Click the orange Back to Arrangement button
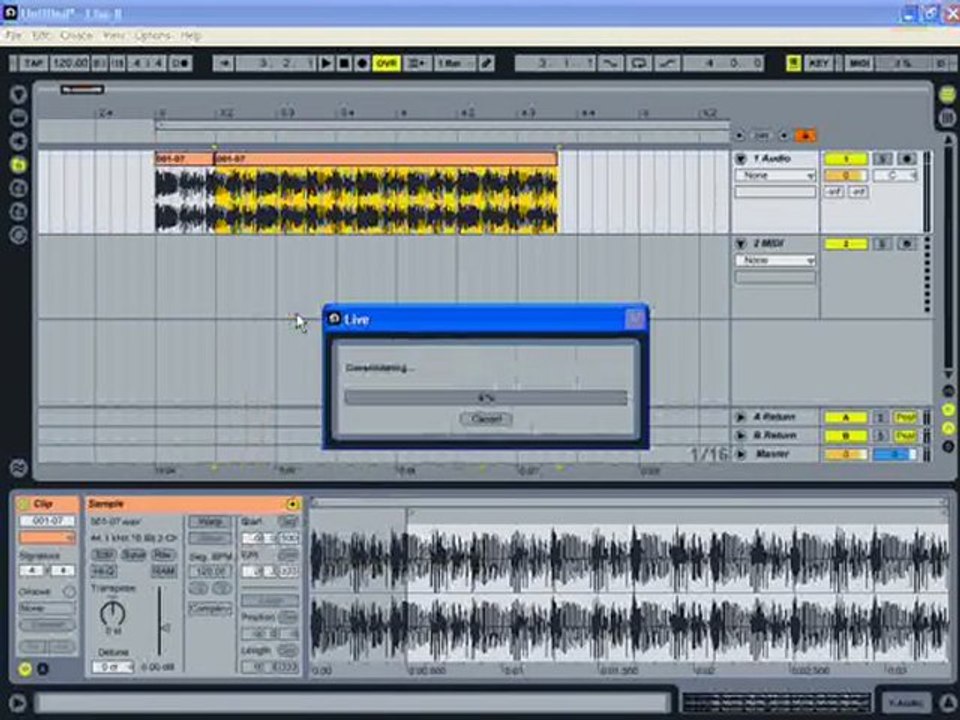The height and width of the screenshot is (720, 960). (806, 135)
